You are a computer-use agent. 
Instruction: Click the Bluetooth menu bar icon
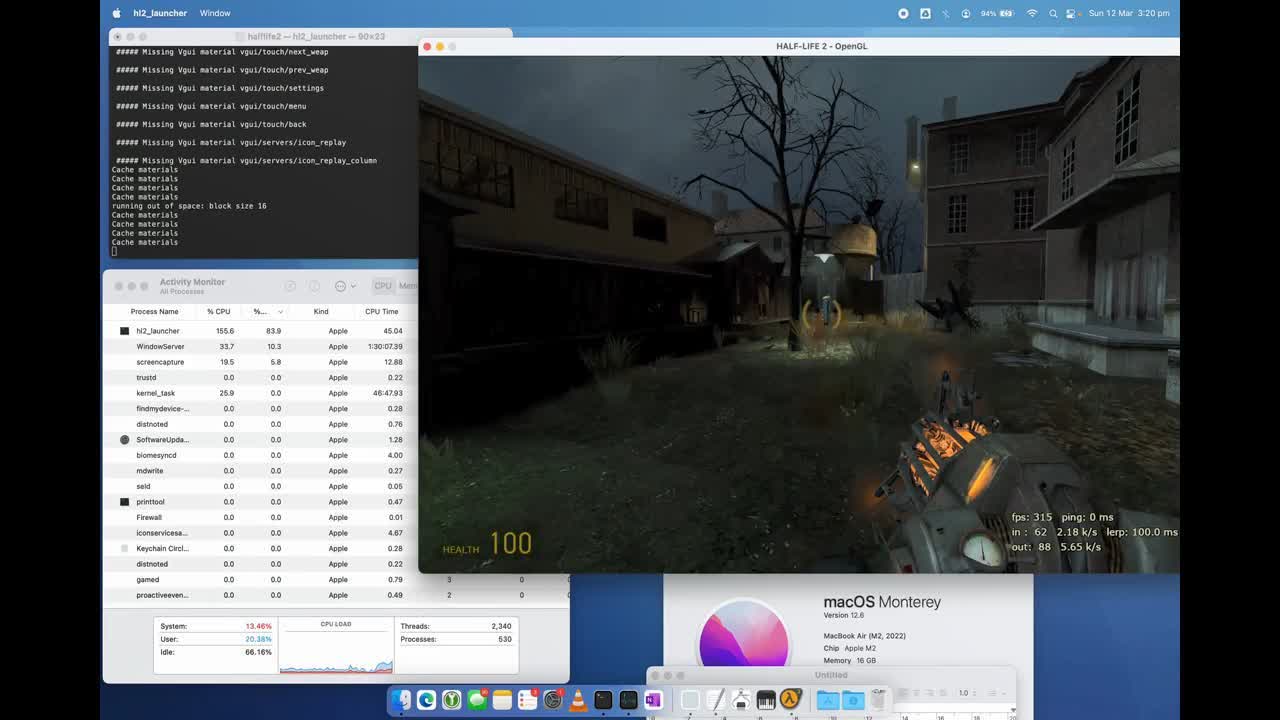(x=945, y=13)
